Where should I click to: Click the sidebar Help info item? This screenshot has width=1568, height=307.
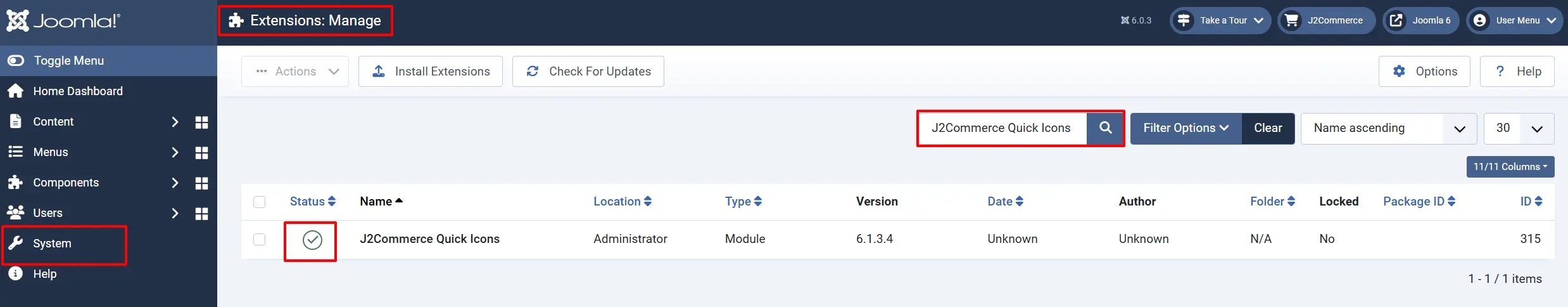point(32,273)
